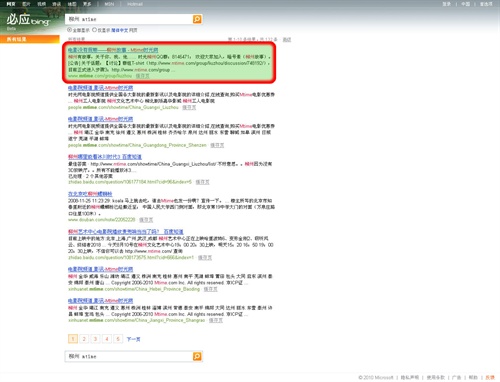
Task: Click the orange 反馈 feedback footer link
Action: click(490, 378)
